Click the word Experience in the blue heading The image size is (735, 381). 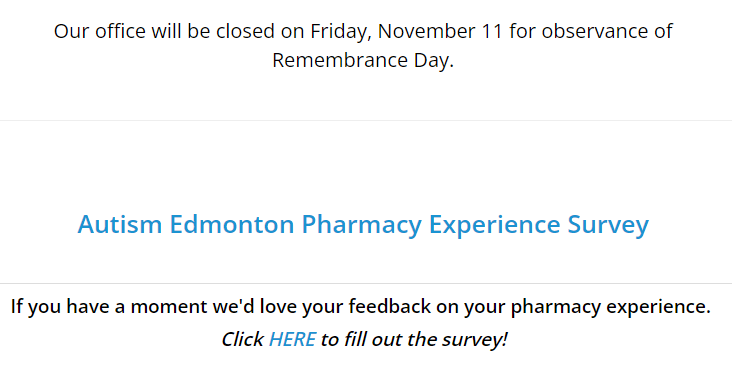[495, 225]
